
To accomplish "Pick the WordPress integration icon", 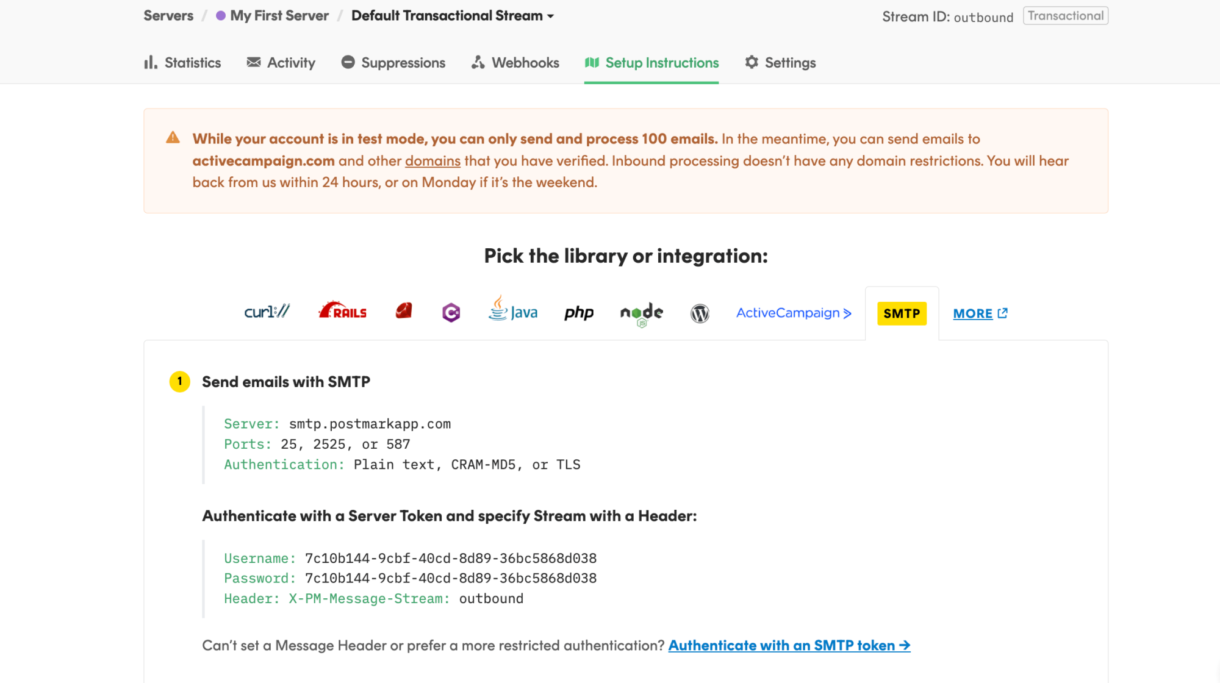I will pyautogui.click(x=699, y=312).
